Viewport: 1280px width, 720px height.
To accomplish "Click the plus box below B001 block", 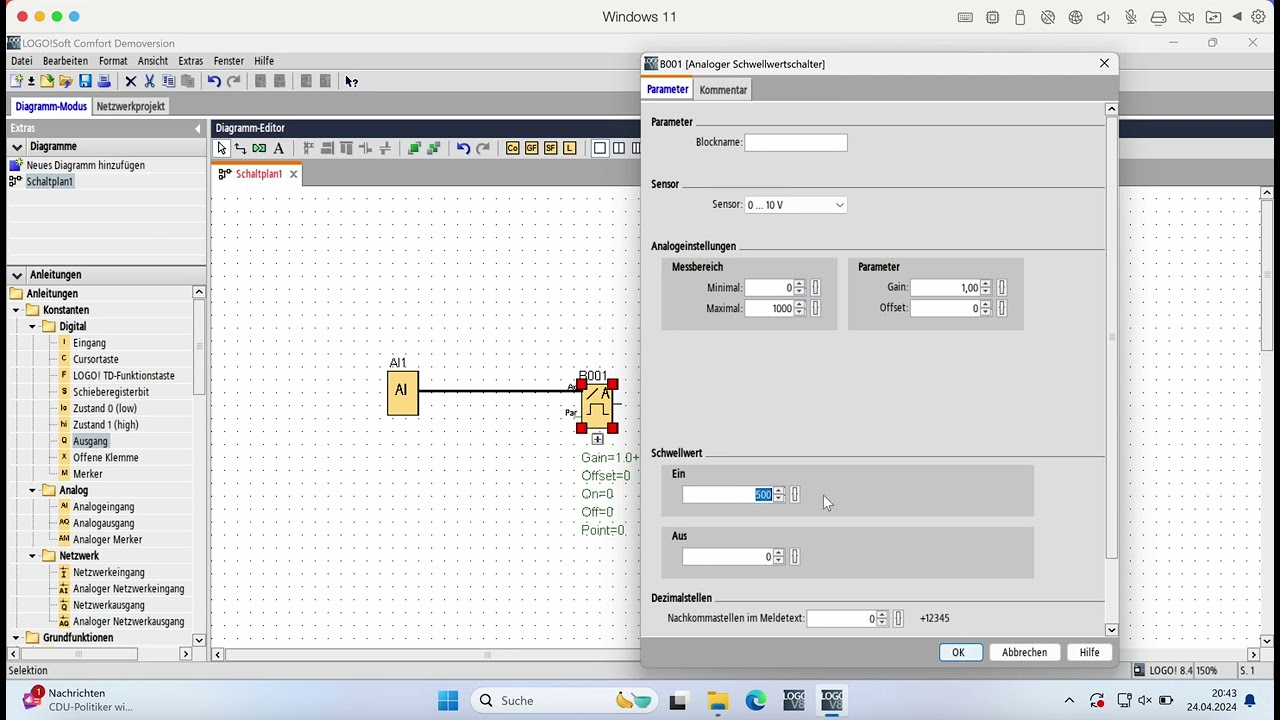I will 597,439.
